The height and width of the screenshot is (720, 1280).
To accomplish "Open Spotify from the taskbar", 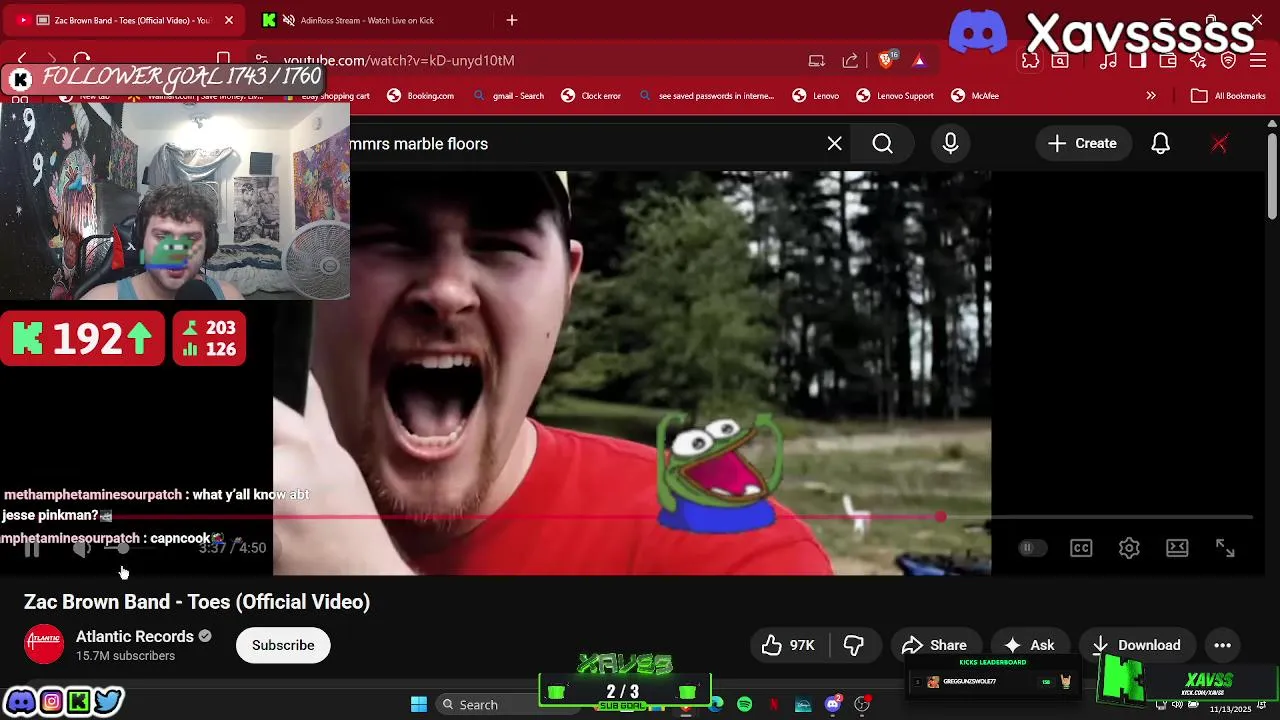I will 745,704.
